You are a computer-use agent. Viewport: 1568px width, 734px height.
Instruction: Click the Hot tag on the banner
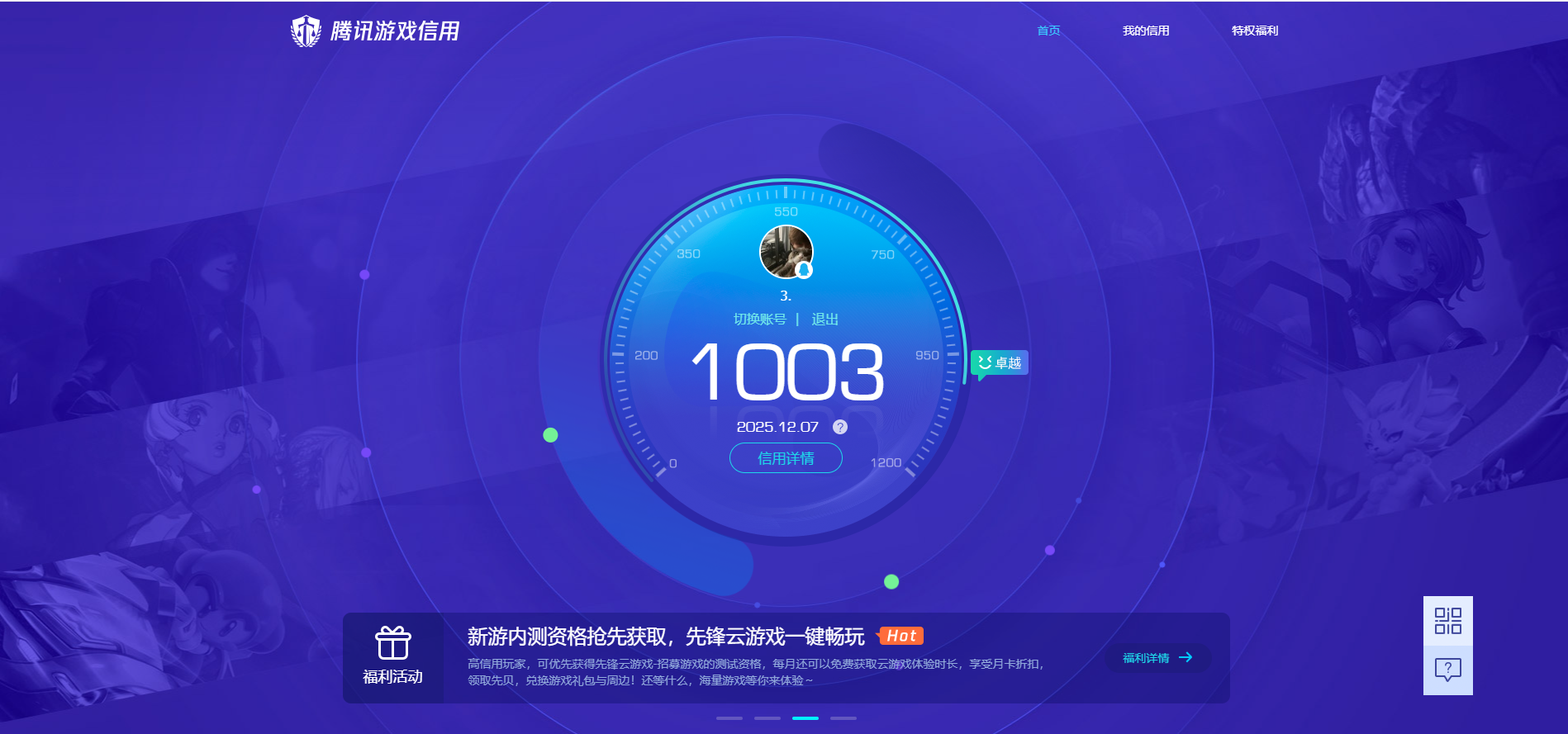[x=900, y=636]
